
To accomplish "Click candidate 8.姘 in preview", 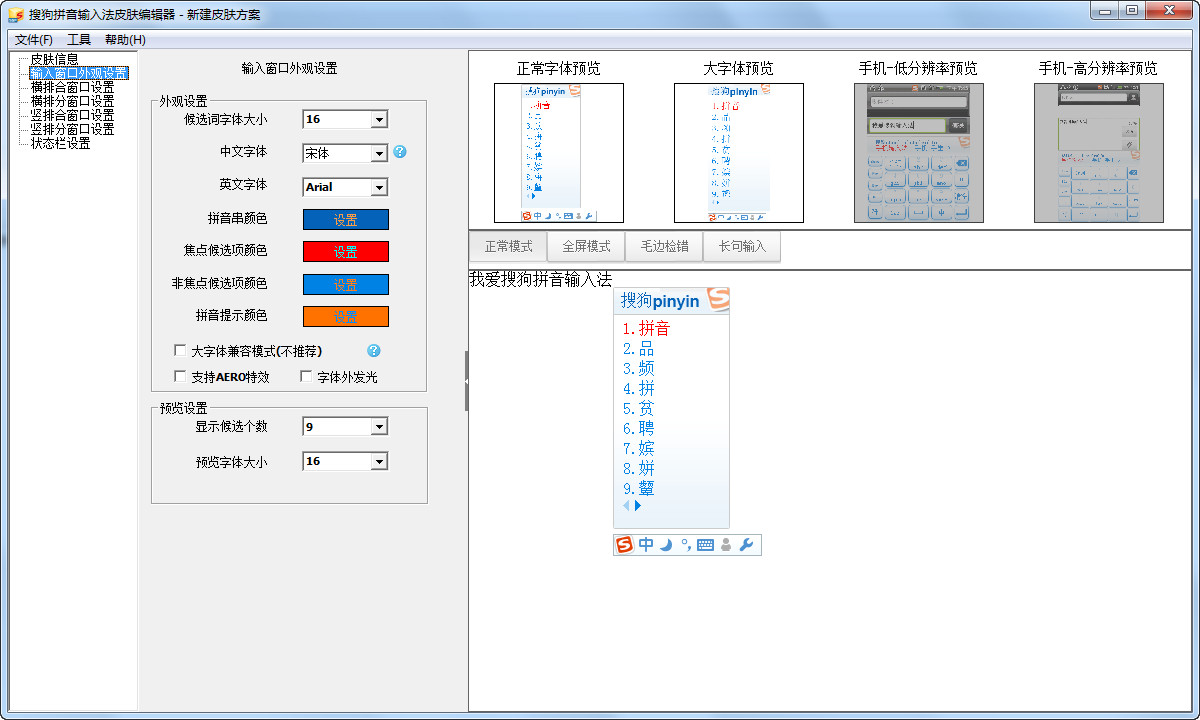I will 638,468.
